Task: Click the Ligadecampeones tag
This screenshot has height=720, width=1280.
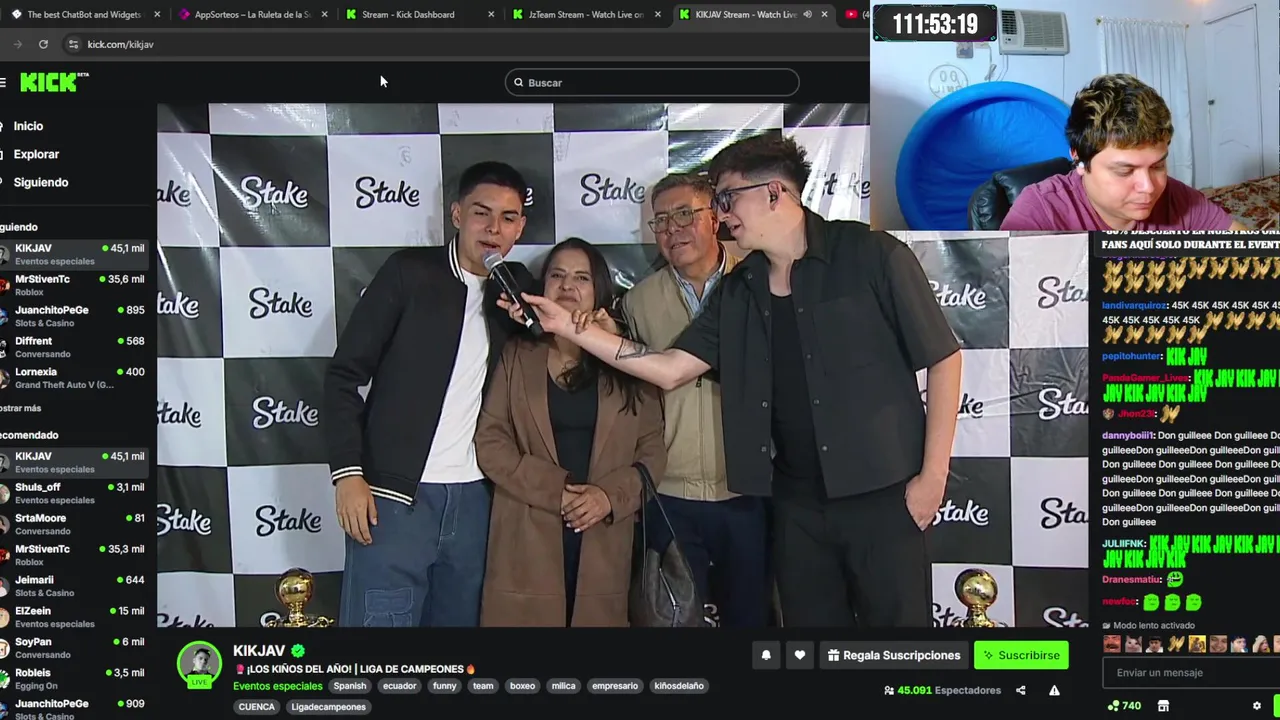Action: 328,707
